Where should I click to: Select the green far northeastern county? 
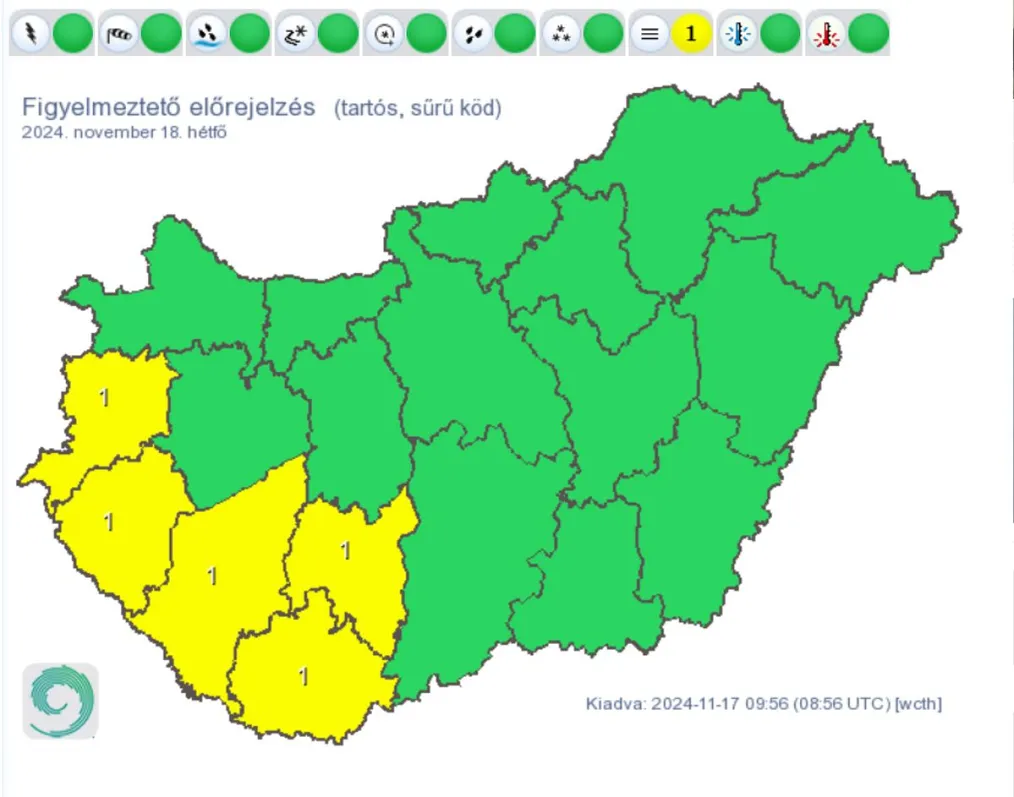click(x=860, y=230)
